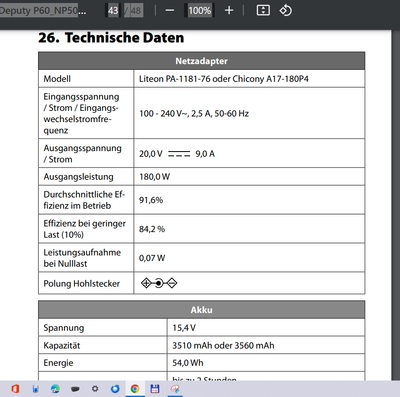Open the blue floppy disk taskbar app
This screenshot has height=397, width=400.
[x=155, y=389]
